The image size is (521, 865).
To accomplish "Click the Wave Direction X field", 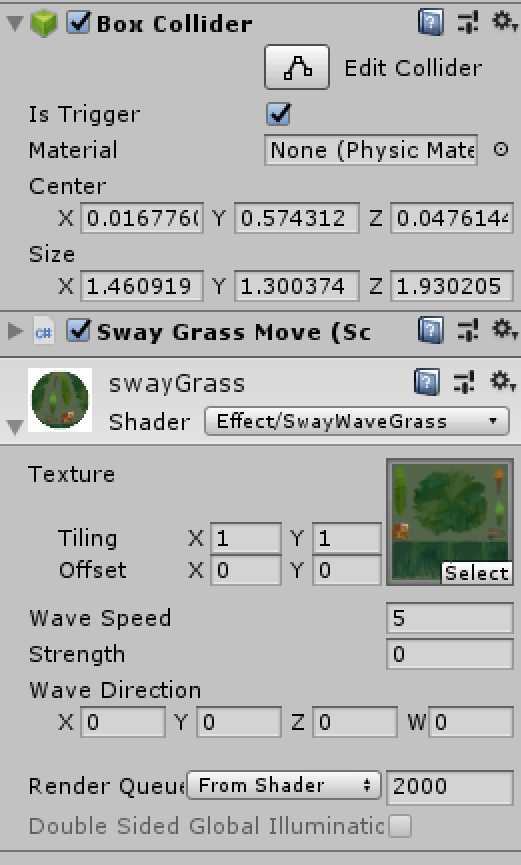I will point(123,722).
